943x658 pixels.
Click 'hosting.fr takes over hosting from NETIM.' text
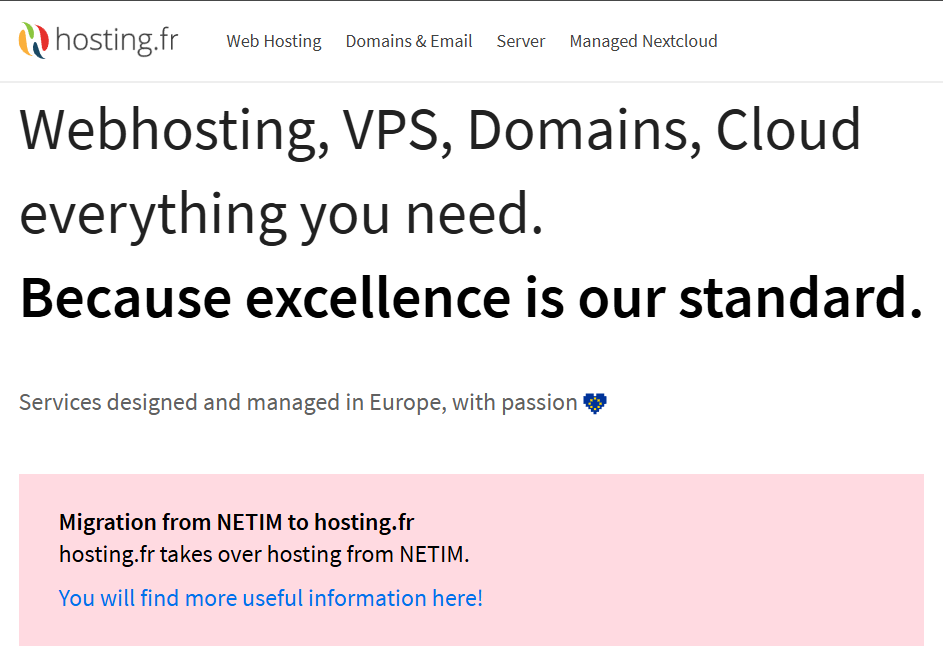(264, 554)
